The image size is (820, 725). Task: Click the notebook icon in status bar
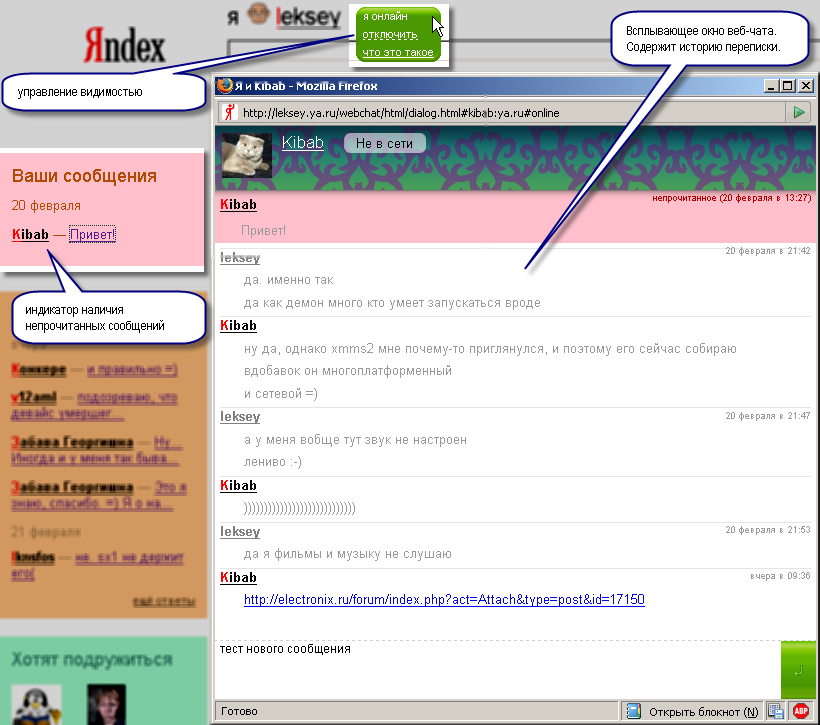click(x=633, y=711)
